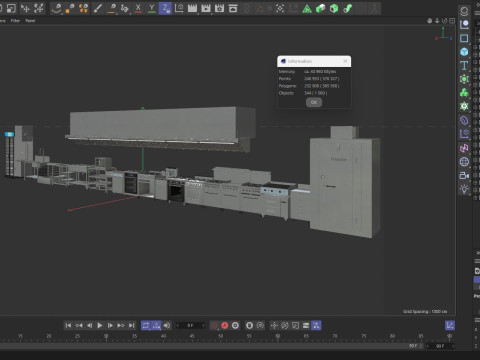Viewport: 480px width, 360px height.
Task: Click the record active objects button
Action: tap(214, 325)
